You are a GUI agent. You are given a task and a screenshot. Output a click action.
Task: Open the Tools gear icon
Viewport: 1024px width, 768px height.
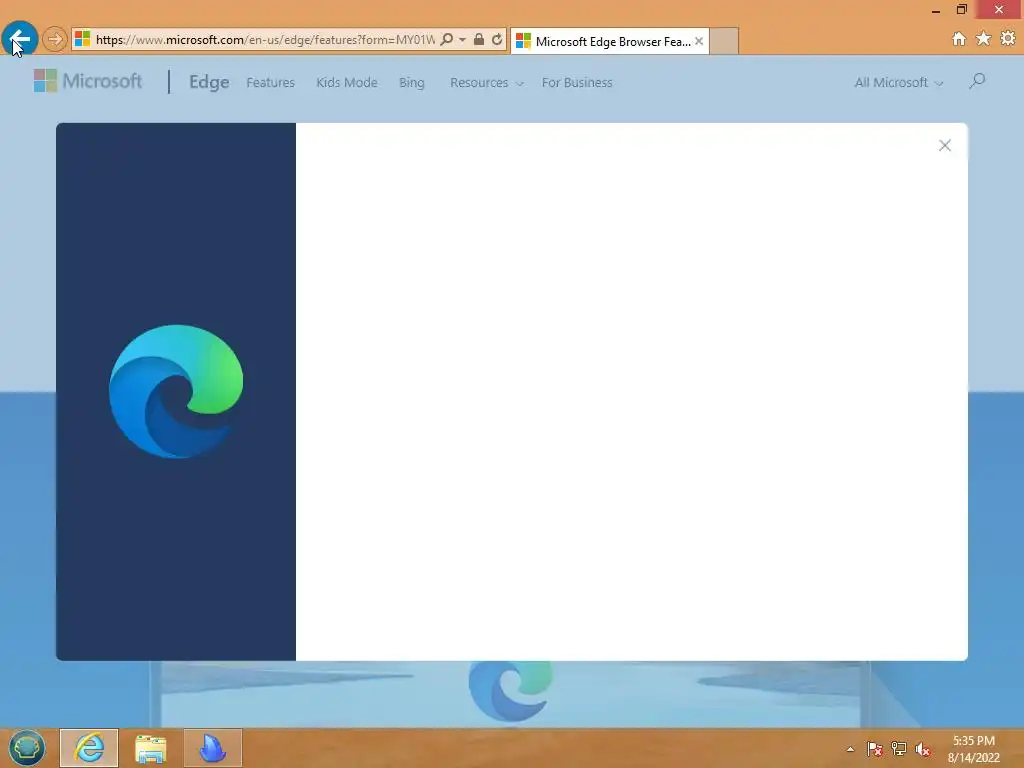pyautogui.click(x=1008, y=39)
